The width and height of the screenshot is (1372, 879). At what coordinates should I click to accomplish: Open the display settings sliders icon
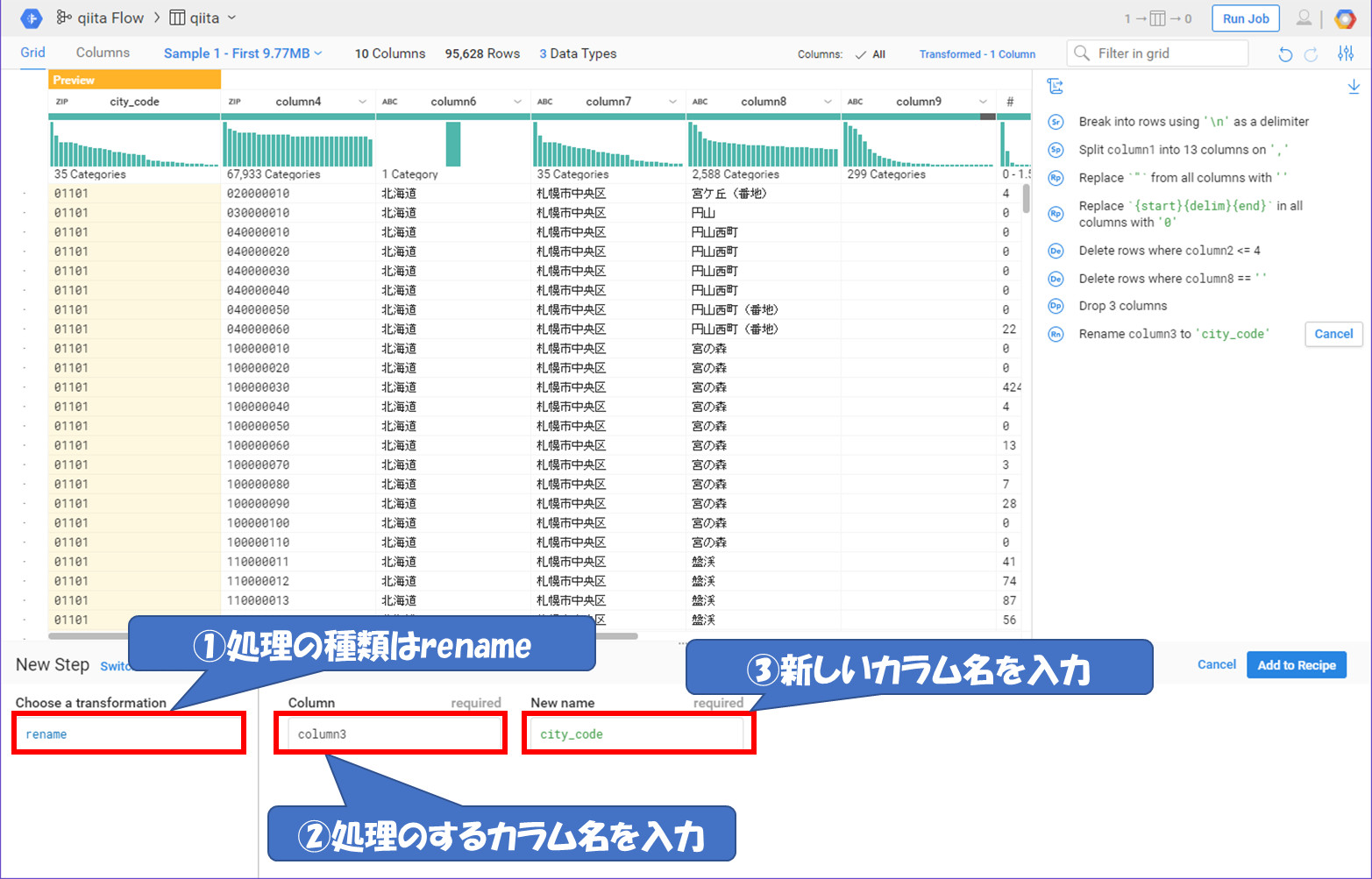click(1346, 54)
